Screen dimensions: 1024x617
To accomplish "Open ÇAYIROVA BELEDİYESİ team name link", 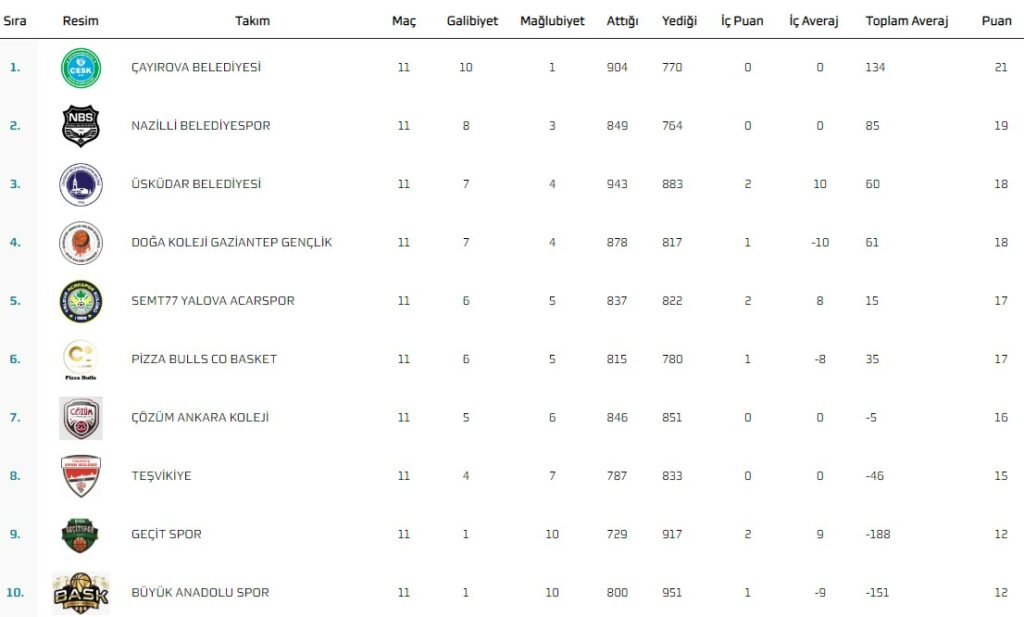I will pos(196,67).
